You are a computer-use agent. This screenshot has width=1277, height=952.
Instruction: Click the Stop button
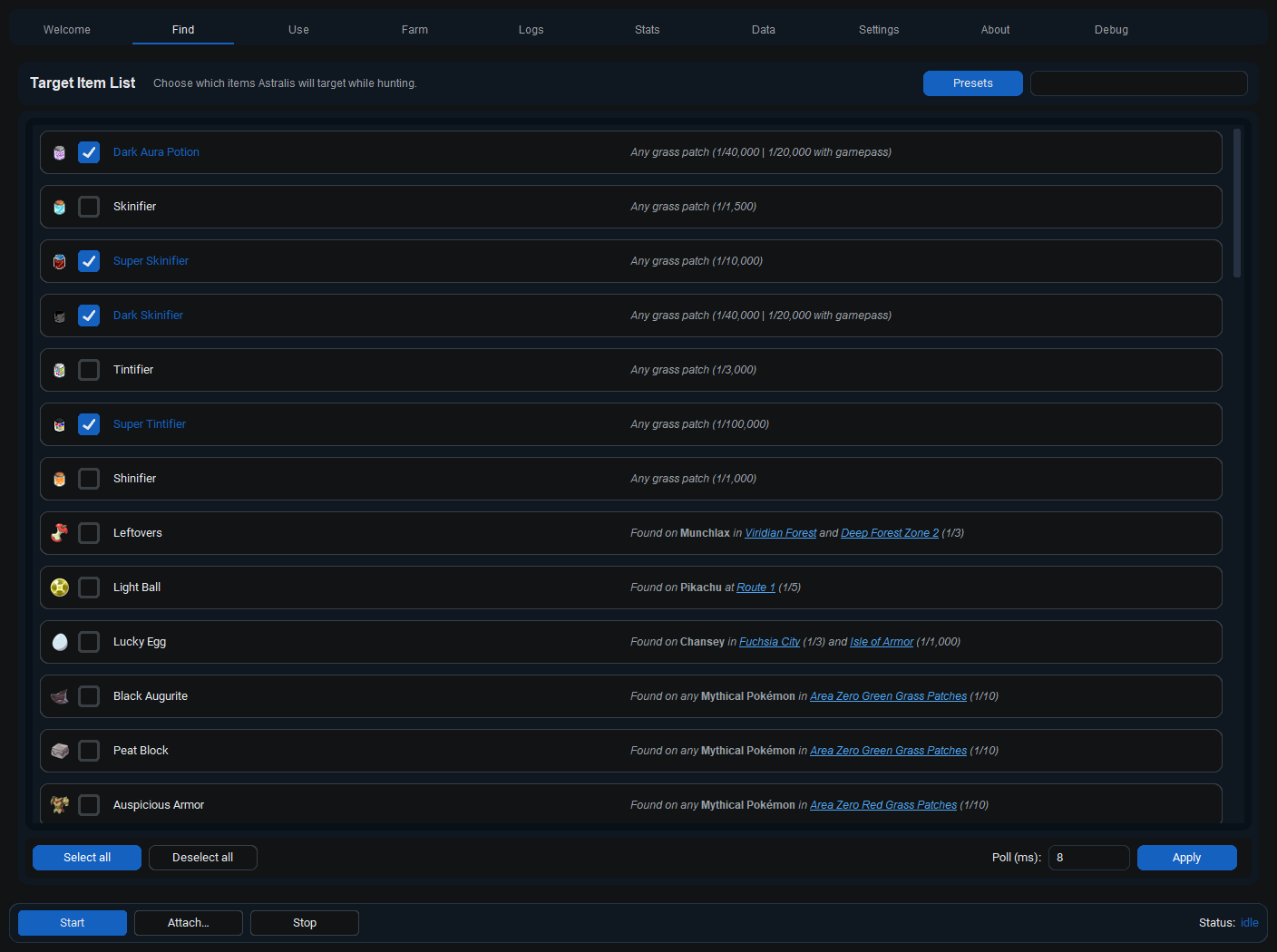[305, 923]
